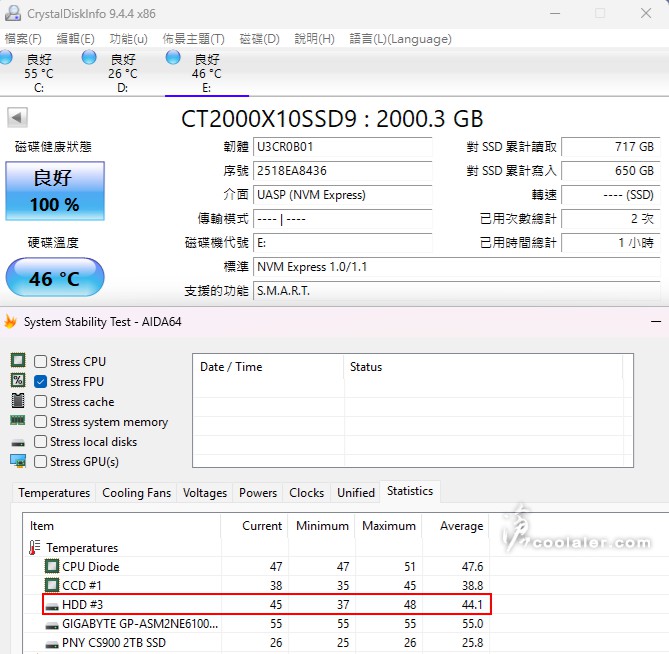Click the thermometer icon next to Temperatures

(35, 547)
